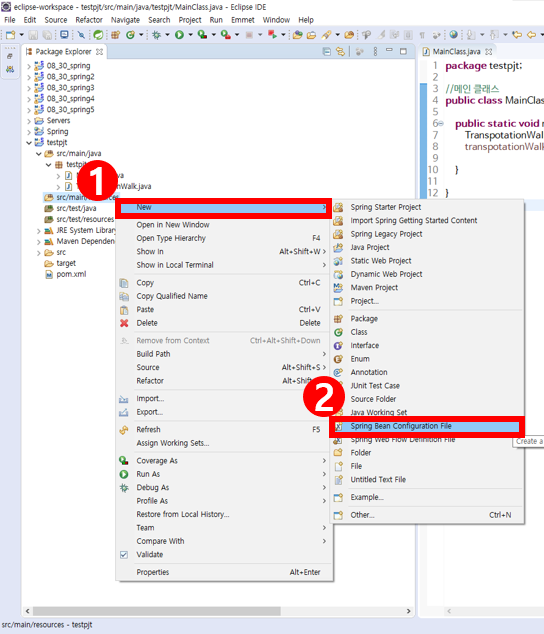
Task: Select src/test/java source folder
Action: (x=76, y=209)
